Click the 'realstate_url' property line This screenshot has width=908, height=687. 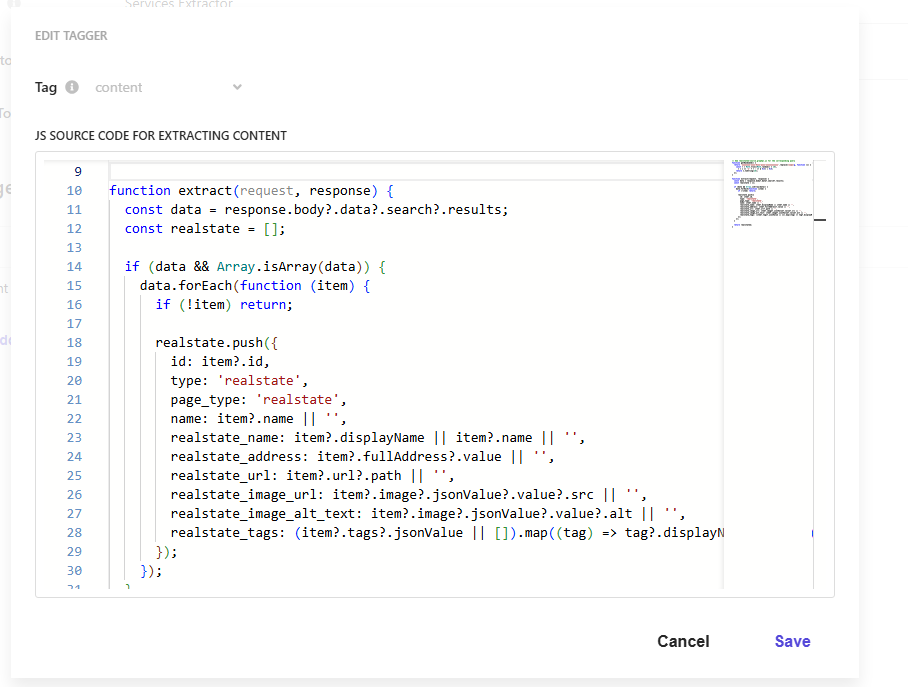point(312,476)
